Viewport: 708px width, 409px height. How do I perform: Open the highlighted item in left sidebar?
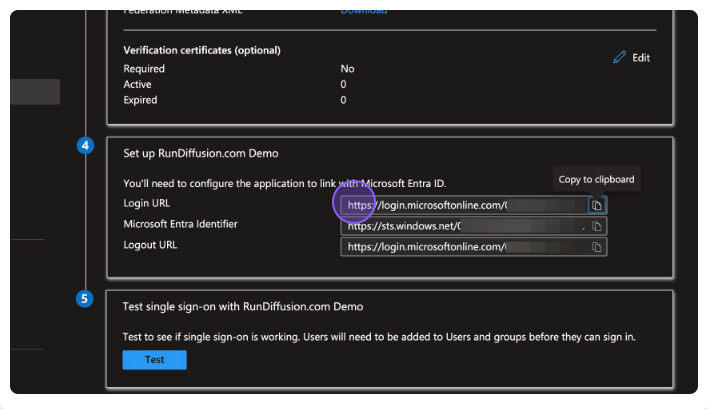(35, 92)
